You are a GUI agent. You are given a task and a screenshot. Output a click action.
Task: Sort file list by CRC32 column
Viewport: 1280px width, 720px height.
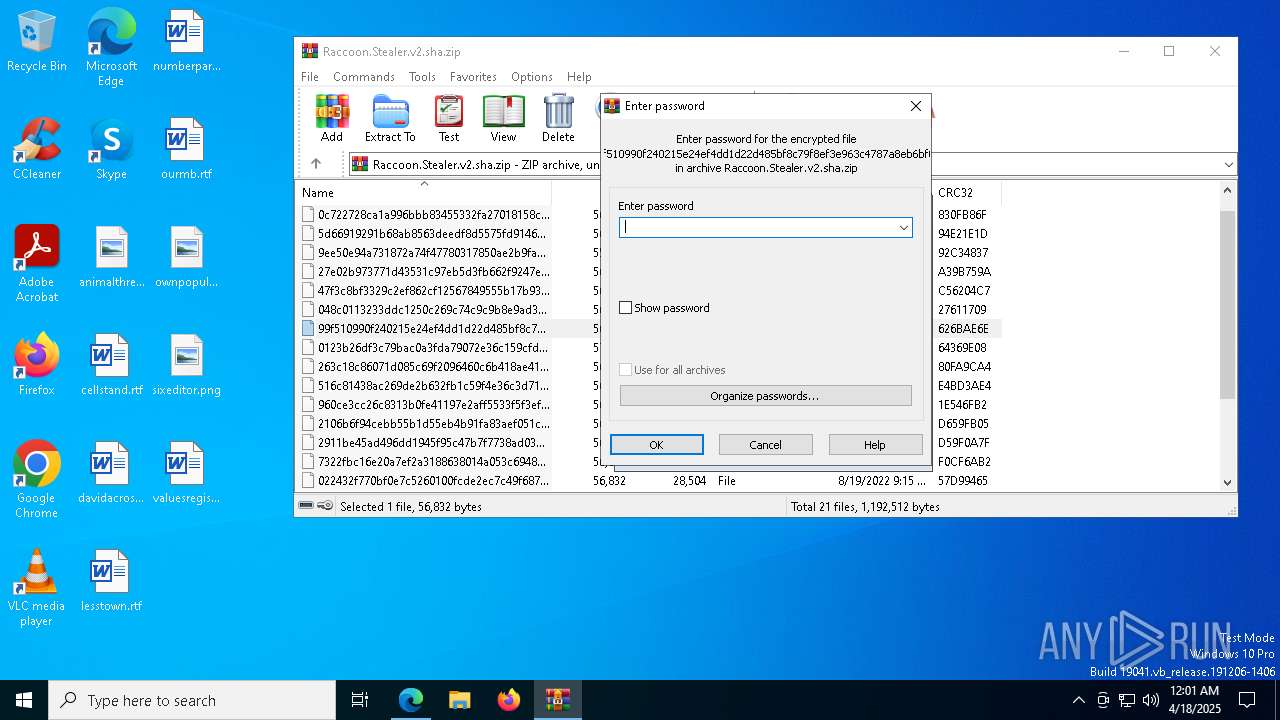[x=967, y=192]
